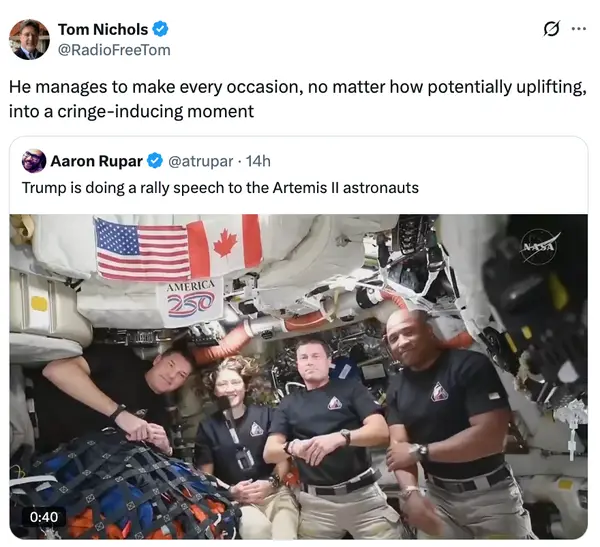
Task: Click Aaron Rupar's small profile avatar
Action: click(34, 161)
